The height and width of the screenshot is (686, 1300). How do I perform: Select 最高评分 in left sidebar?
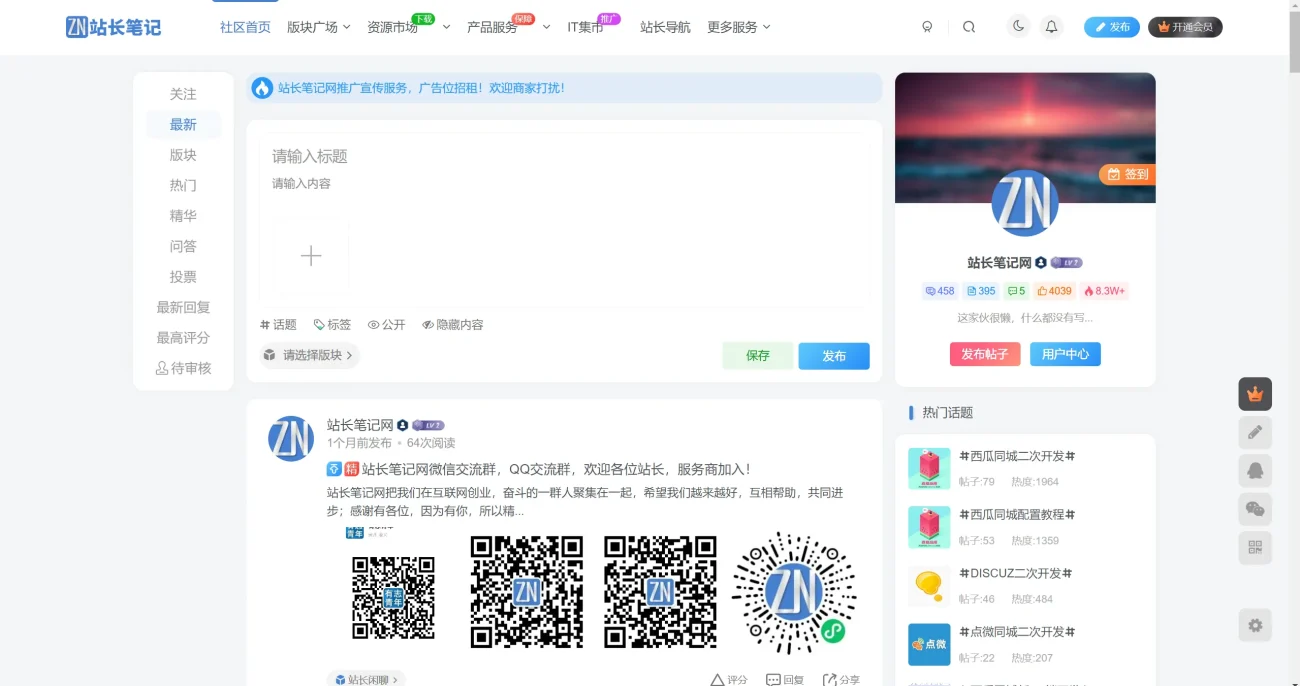[x=183, y=338]
